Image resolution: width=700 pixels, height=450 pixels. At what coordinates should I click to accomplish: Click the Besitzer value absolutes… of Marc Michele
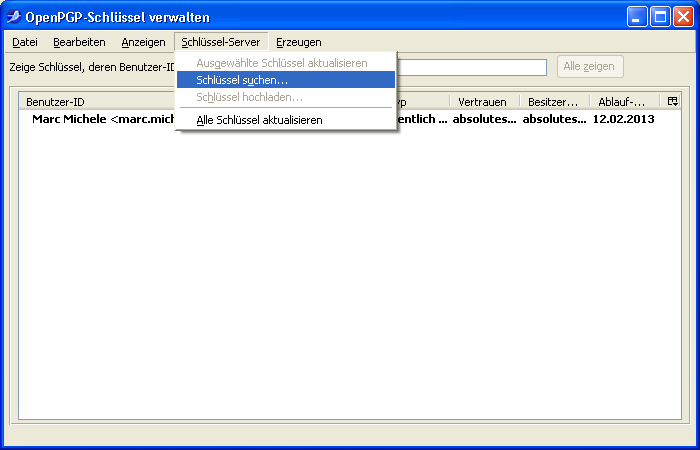point(554,119)
